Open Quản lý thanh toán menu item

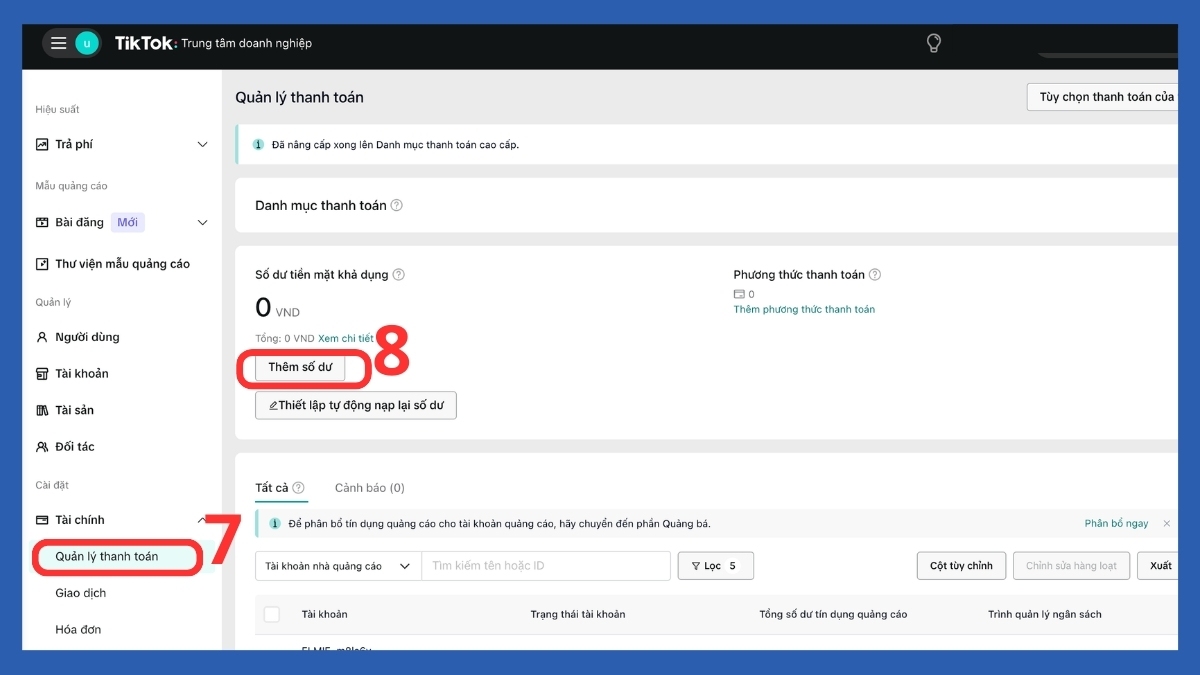(x=107, y=556)
